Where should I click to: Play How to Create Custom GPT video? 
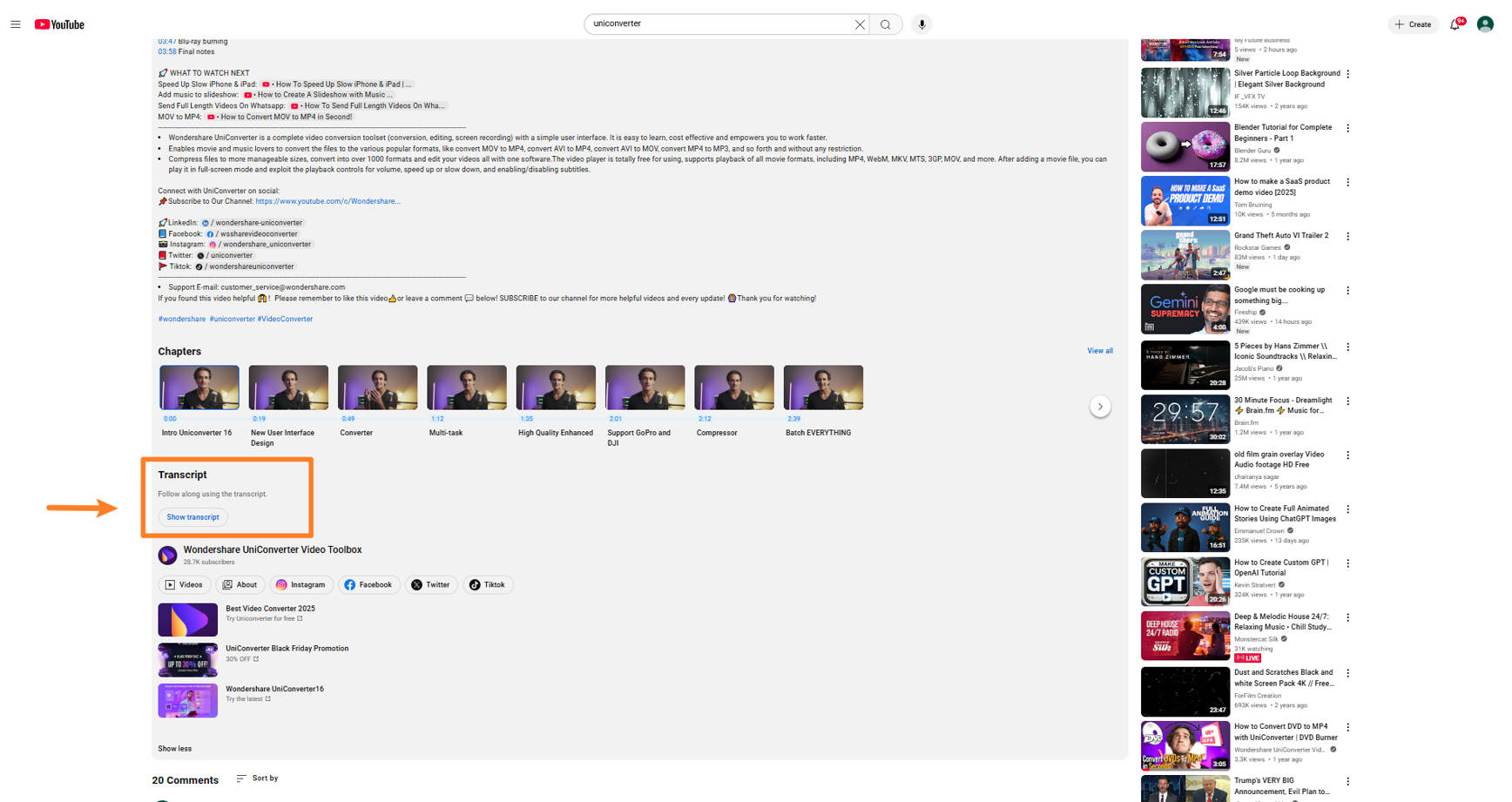click(1185, 581)
